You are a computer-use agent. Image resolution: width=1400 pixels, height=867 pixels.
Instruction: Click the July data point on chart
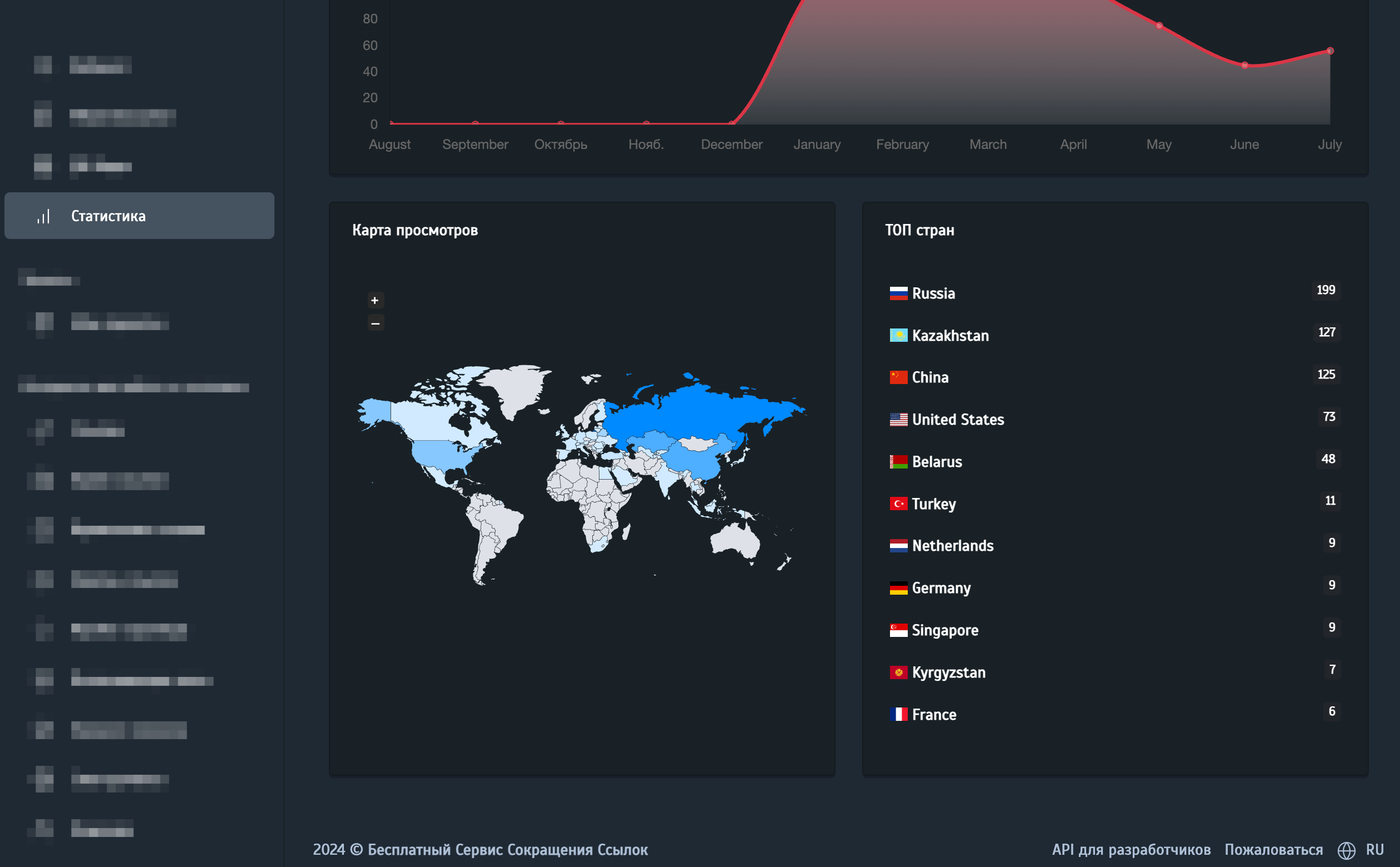(x=1330, y=51)
